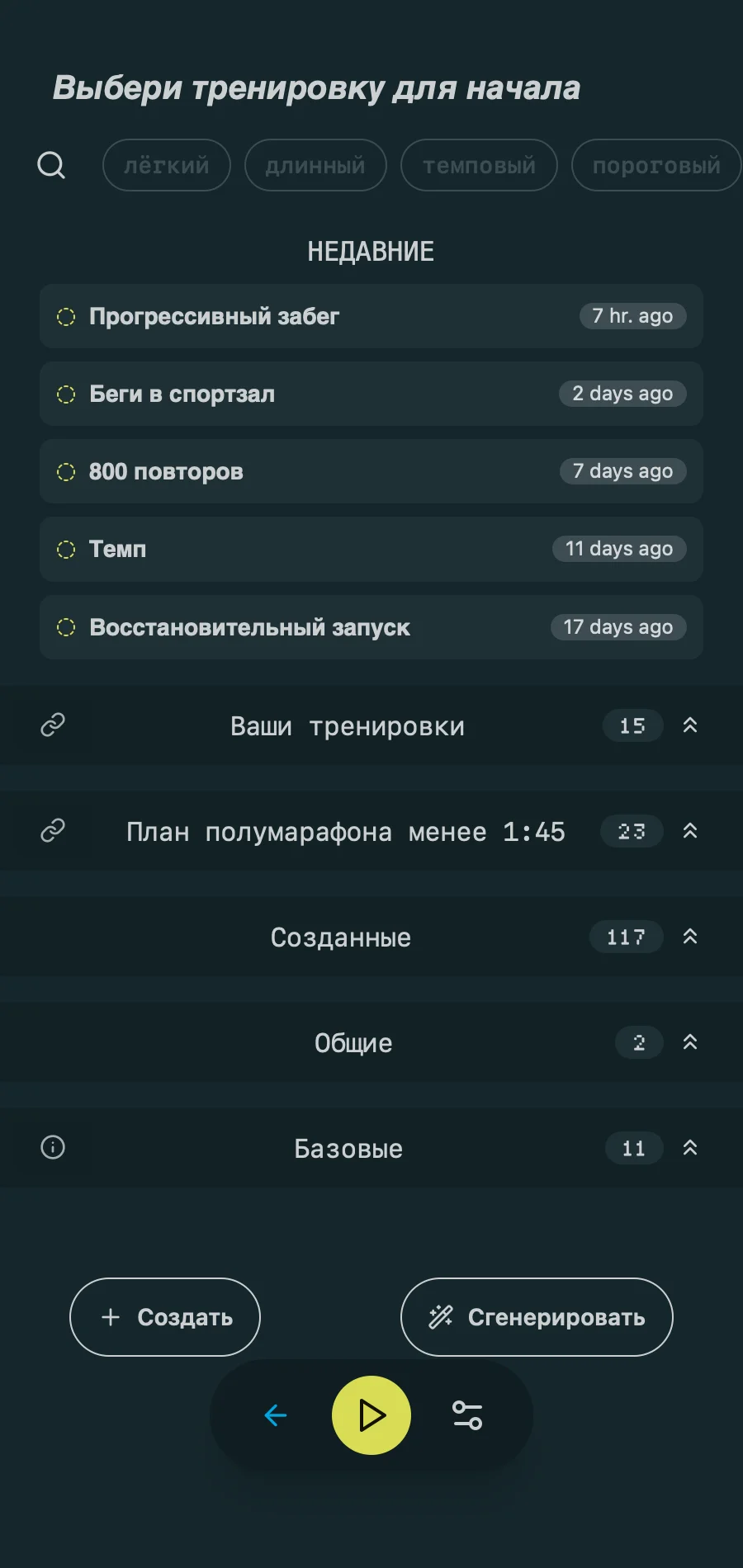Go back with the blue arrow
The width and height of the screenshot is (743, 1568).
[276, 1416]
